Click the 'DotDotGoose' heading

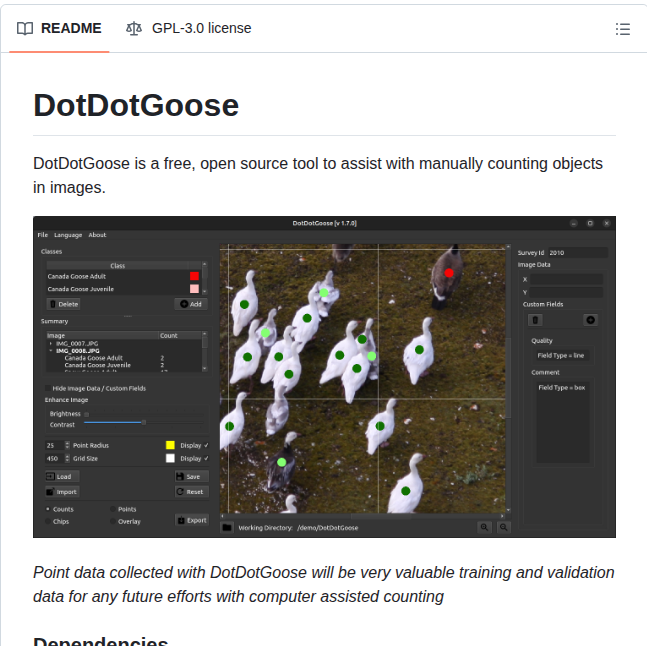[136, 106]
